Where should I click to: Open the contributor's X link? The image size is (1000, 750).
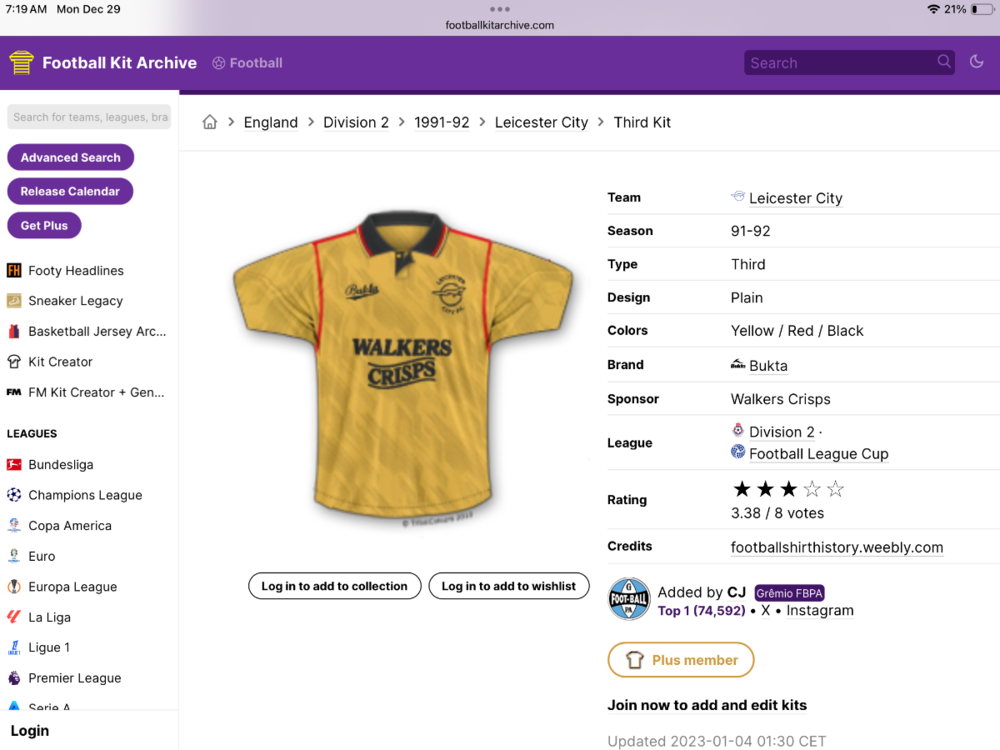(x=765, y=610)
